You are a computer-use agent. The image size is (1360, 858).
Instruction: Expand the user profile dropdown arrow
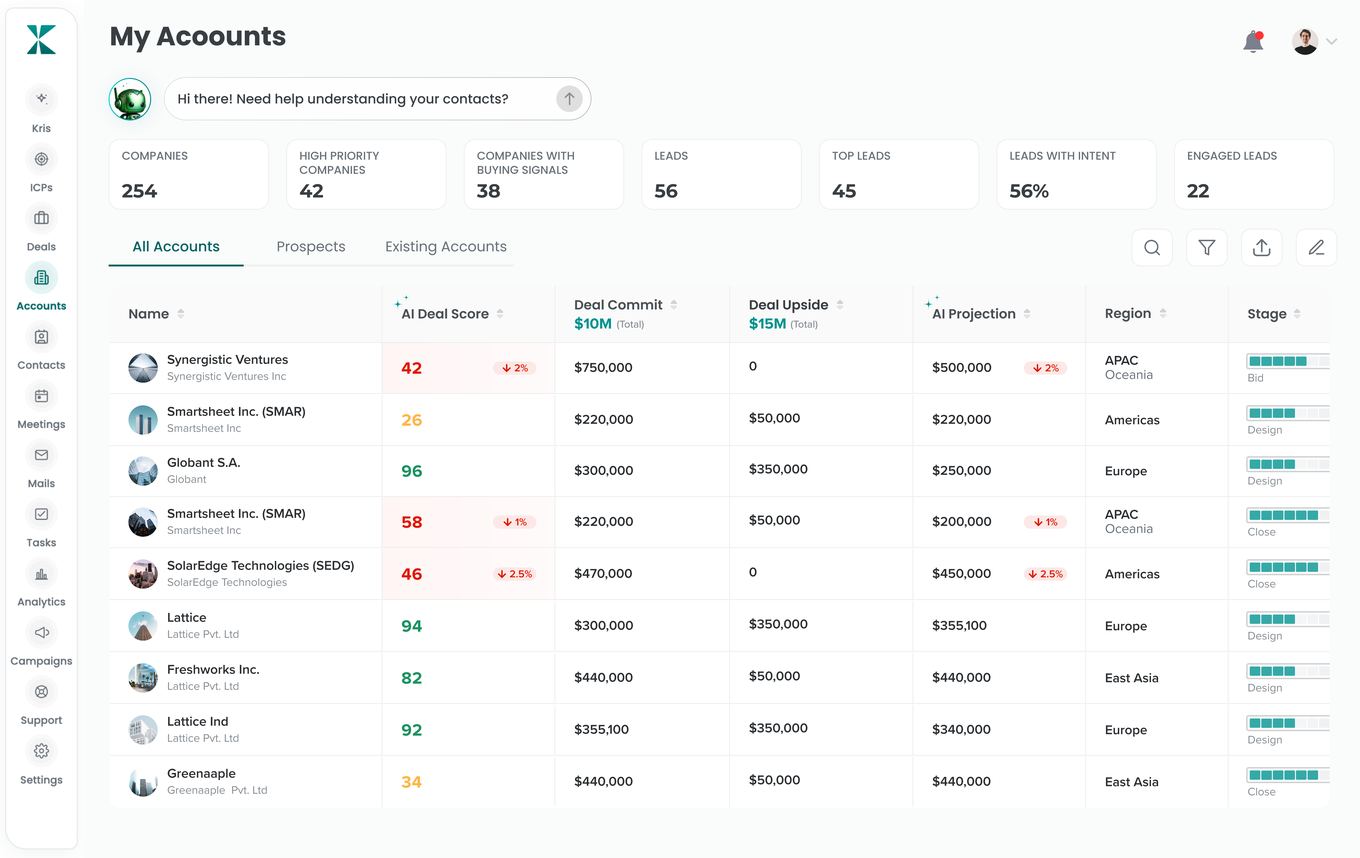[1332, 42]
